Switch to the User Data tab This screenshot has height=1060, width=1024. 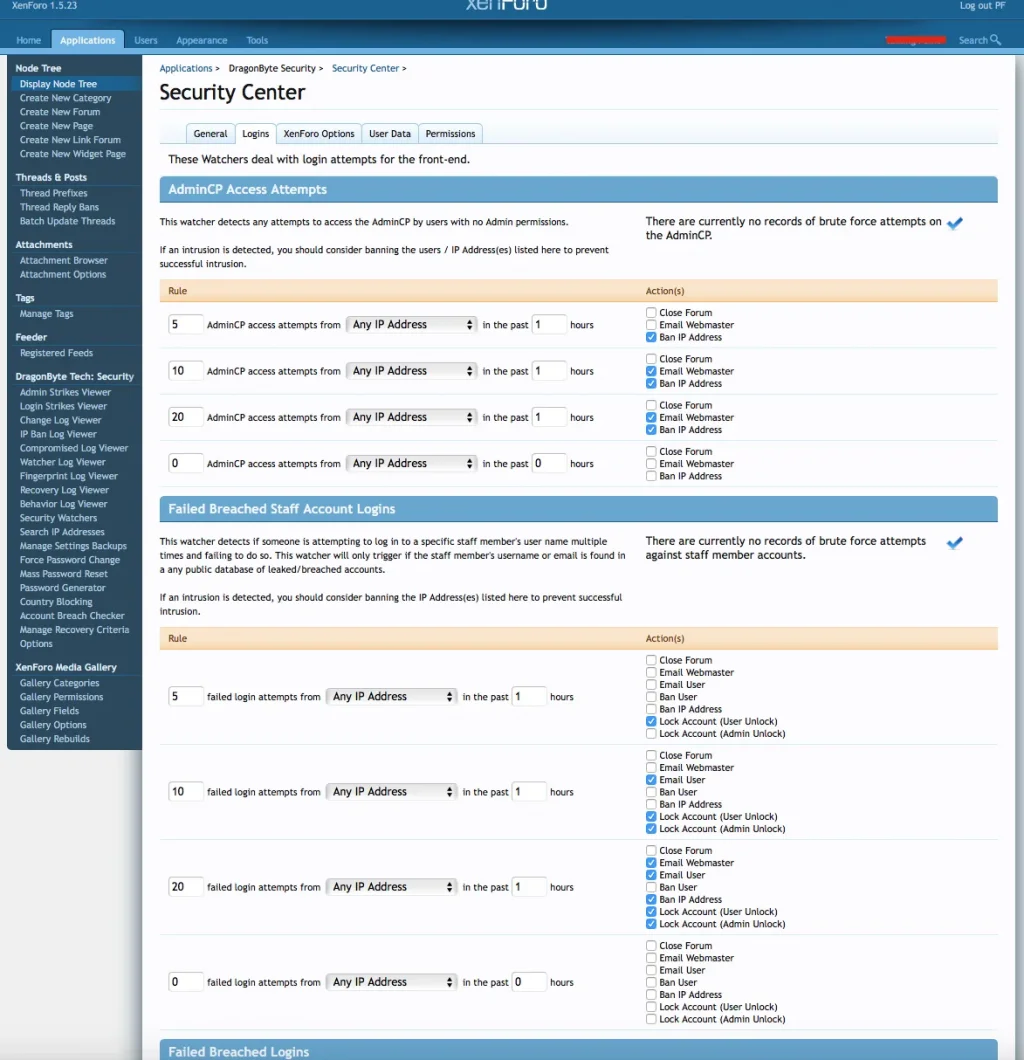point(389,134)
